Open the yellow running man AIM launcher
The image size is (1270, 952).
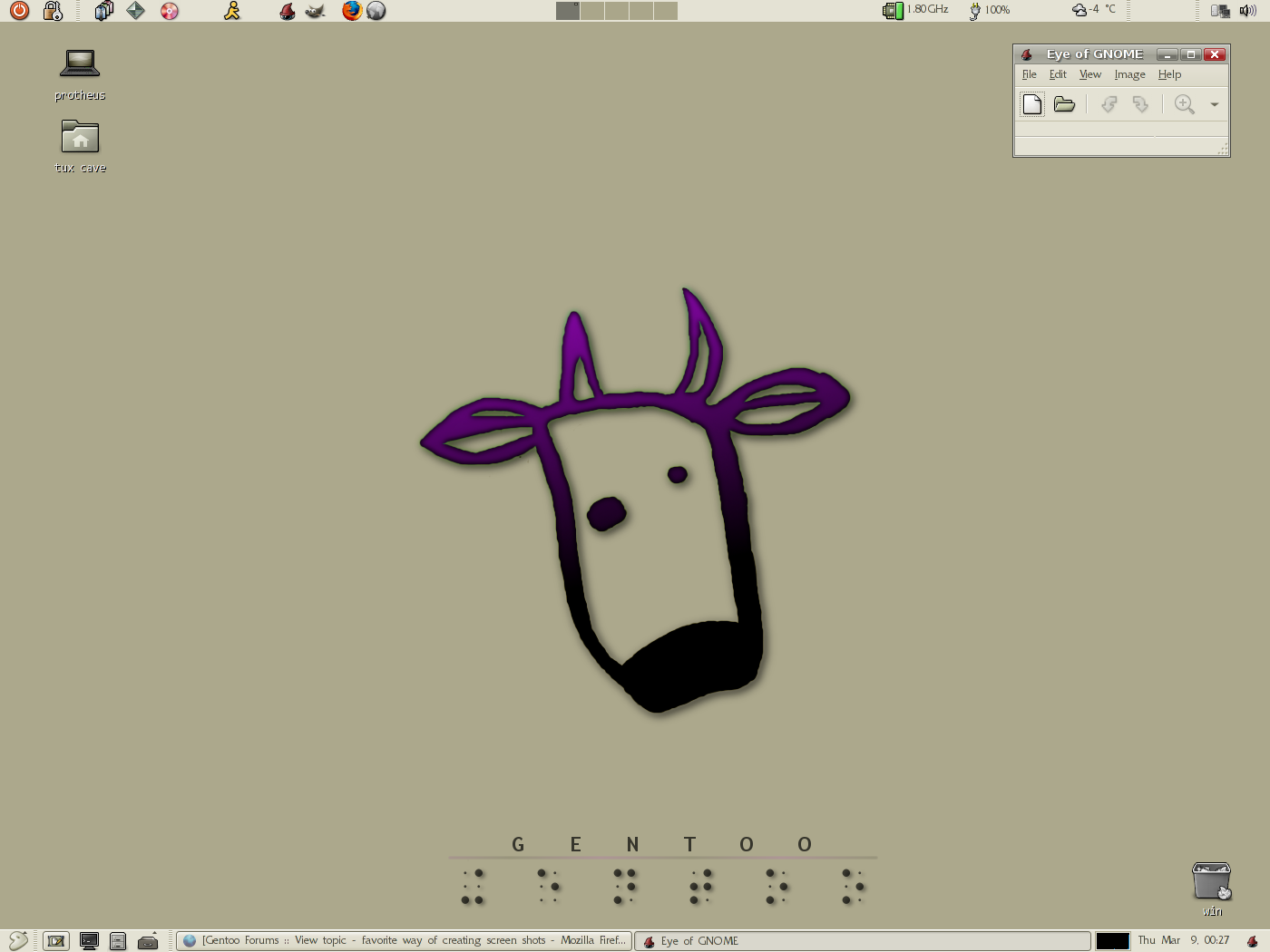[232, 11]
